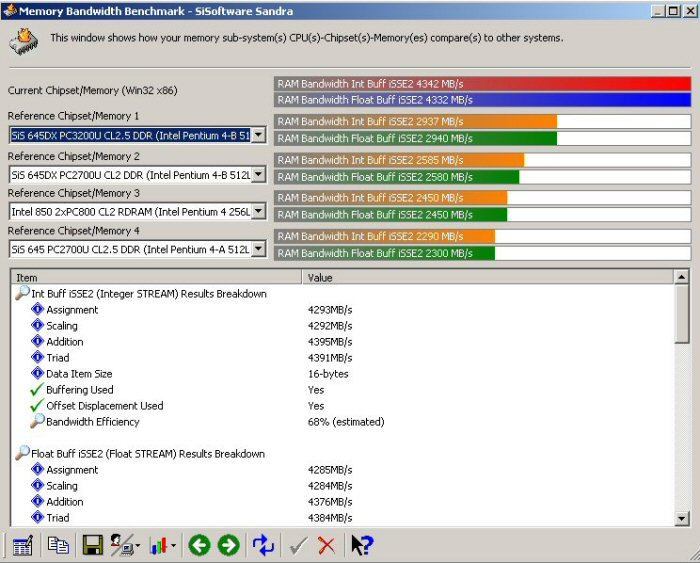Open Reference Chipset/Memory 4 dropdown arrow
700x563 pixels.
(x=258, y=249)
